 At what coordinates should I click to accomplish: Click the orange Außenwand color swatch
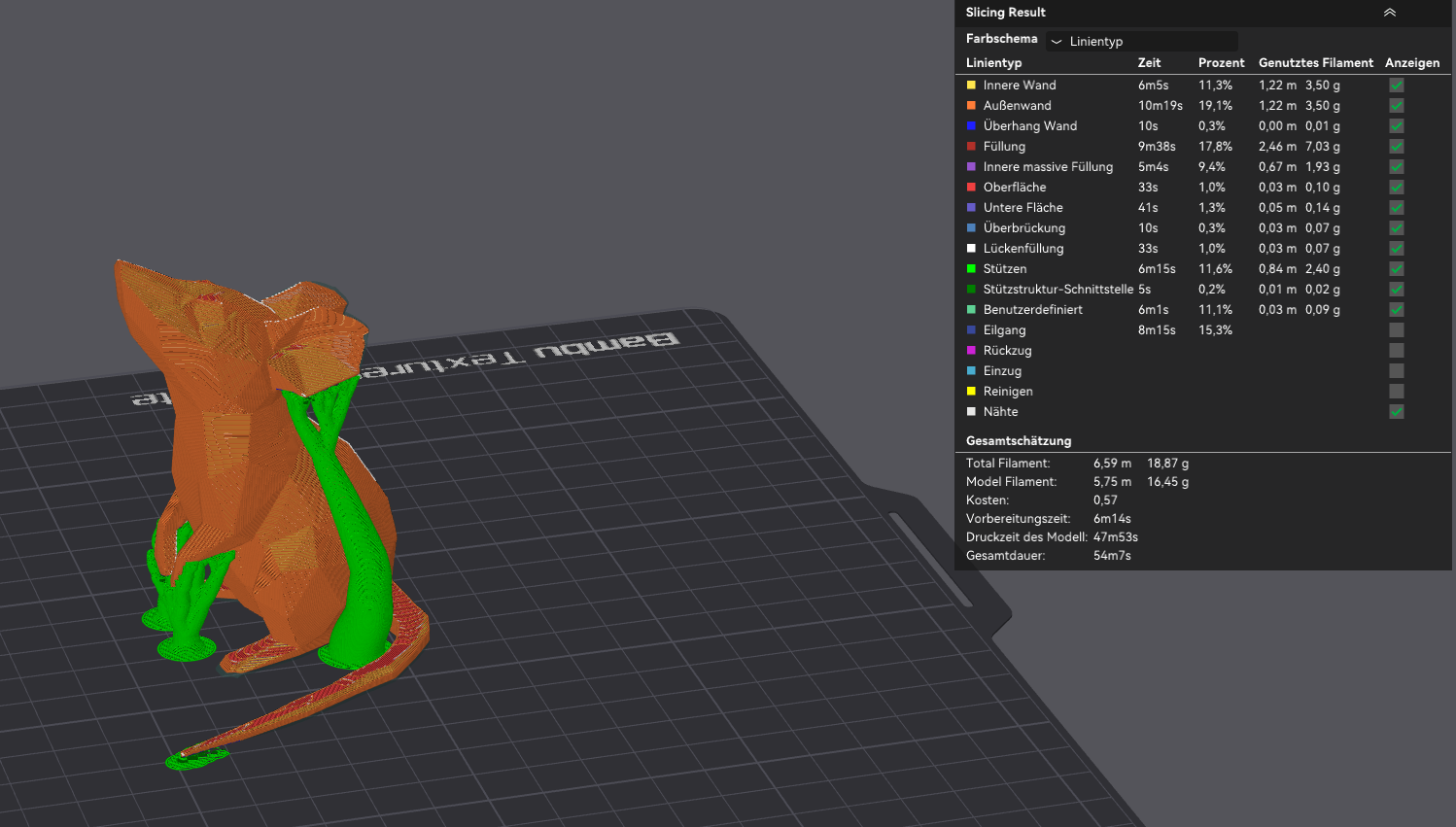(971, 106)
